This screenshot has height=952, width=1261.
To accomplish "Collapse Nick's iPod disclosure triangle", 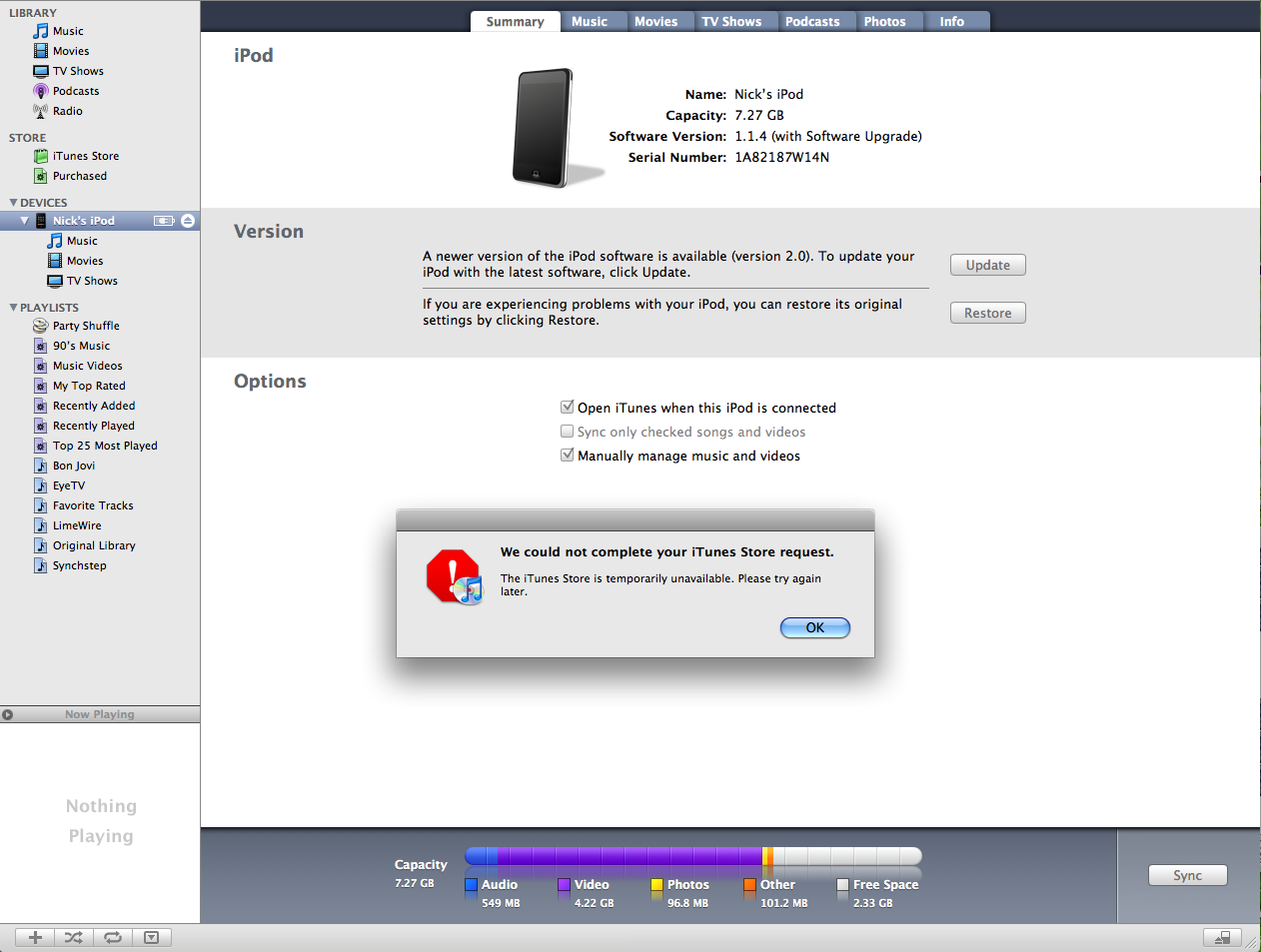I will pyautogui.click(x=25, y=221).
